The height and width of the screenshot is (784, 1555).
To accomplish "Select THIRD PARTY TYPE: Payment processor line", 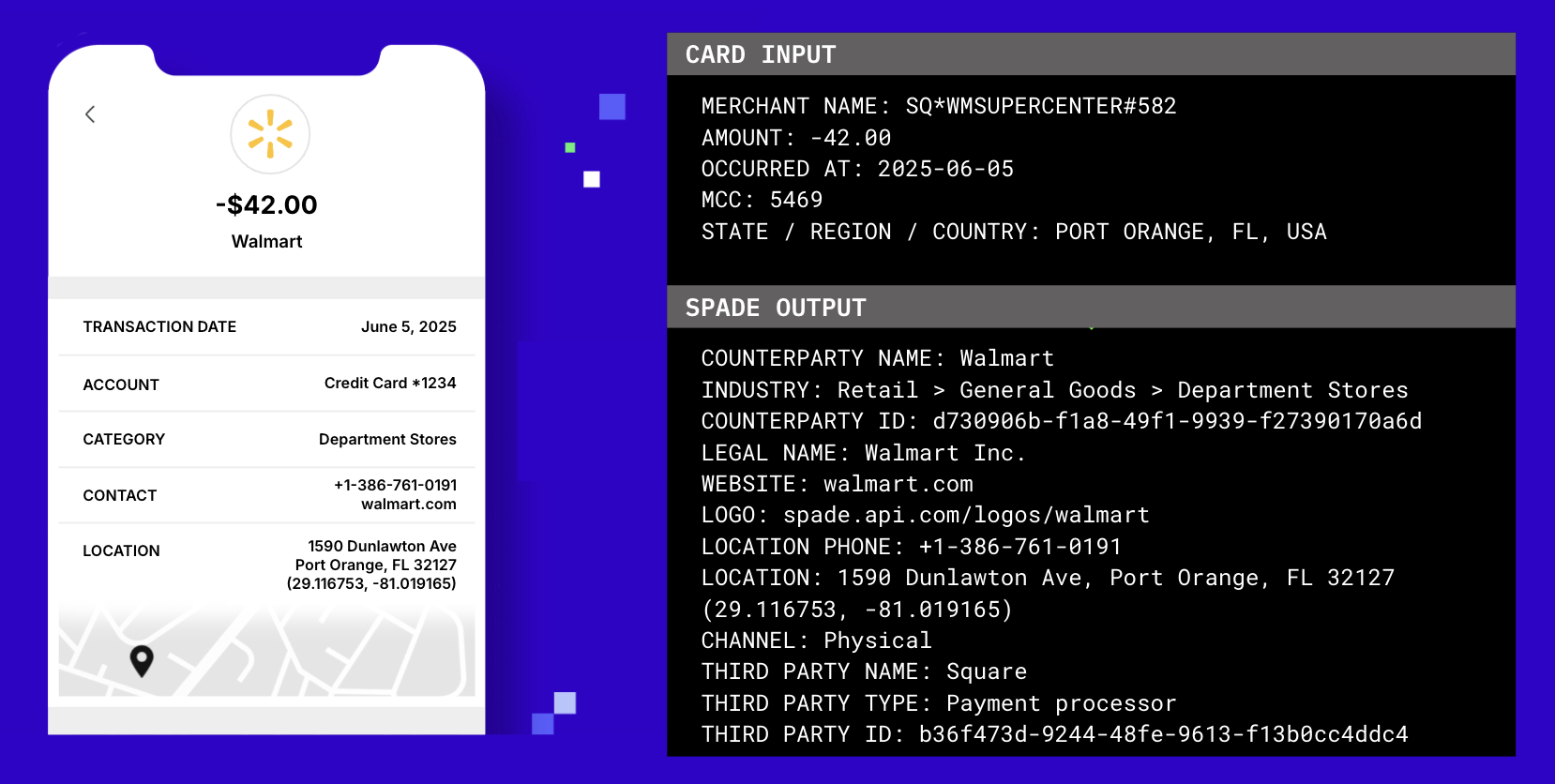I will pos(939,703).
